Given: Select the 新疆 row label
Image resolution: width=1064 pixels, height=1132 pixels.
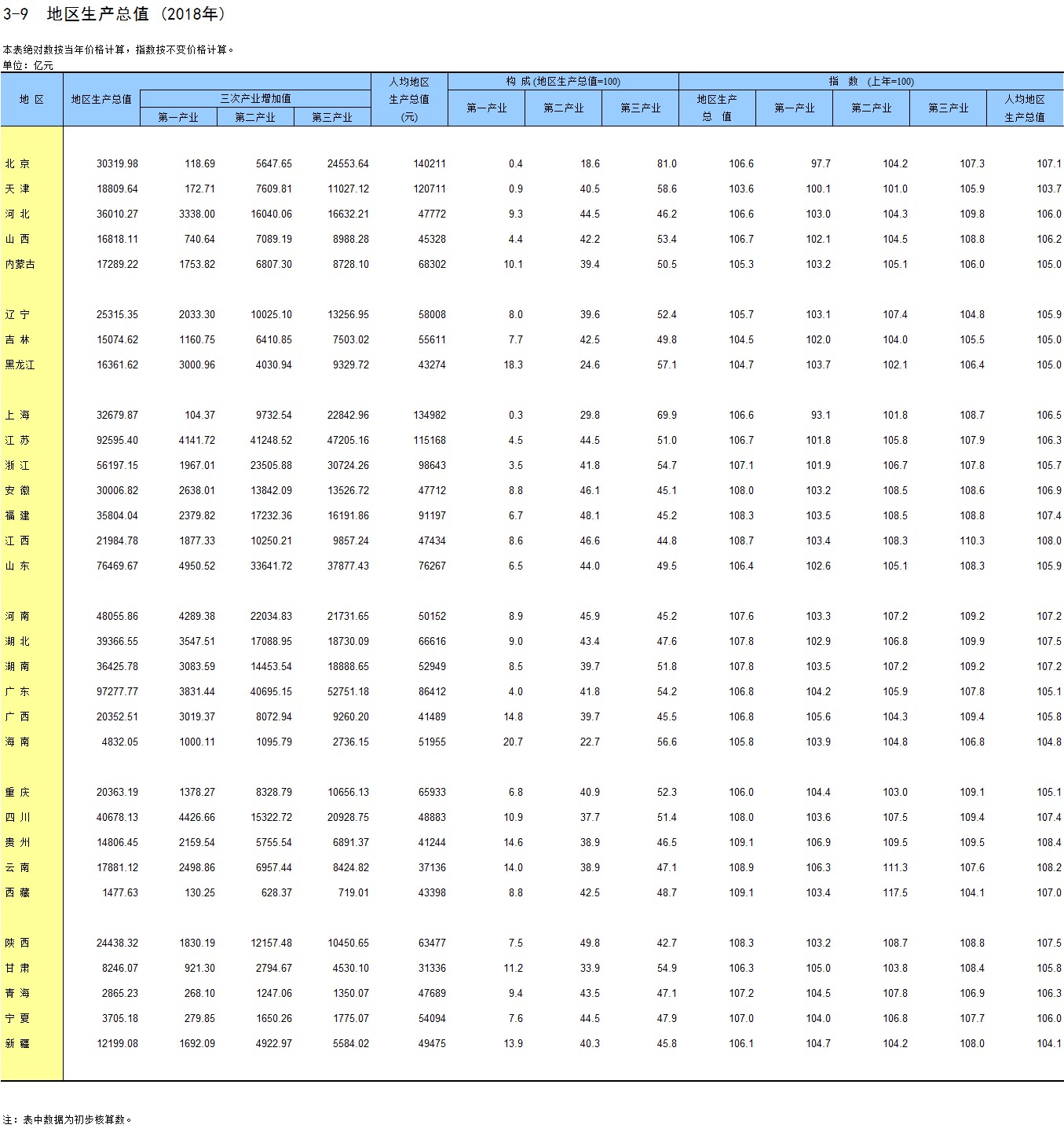Looking at the screenshot, I should (x=17, y=1043).
